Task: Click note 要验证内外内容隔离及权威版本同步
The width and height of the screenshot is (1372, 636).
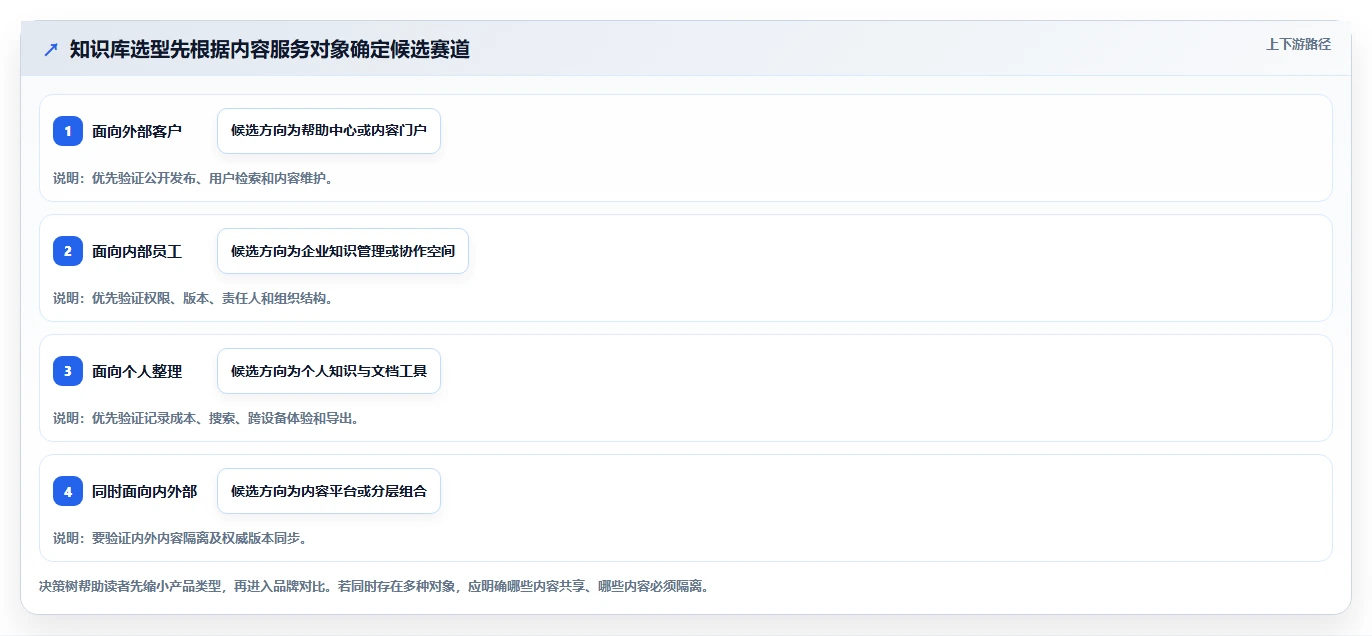Action: coord(180,538)
